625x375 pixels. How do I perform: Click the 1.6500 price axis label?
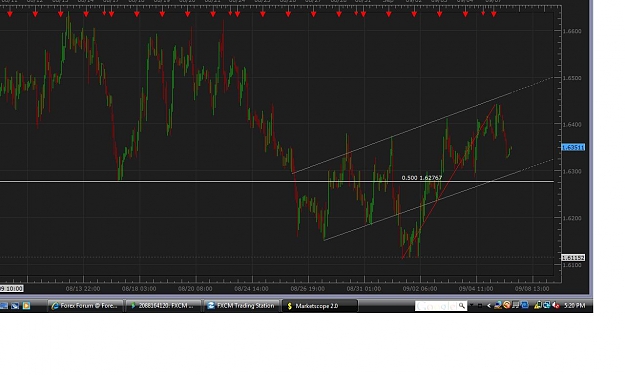pyautogui.click(x=572, y=78)
